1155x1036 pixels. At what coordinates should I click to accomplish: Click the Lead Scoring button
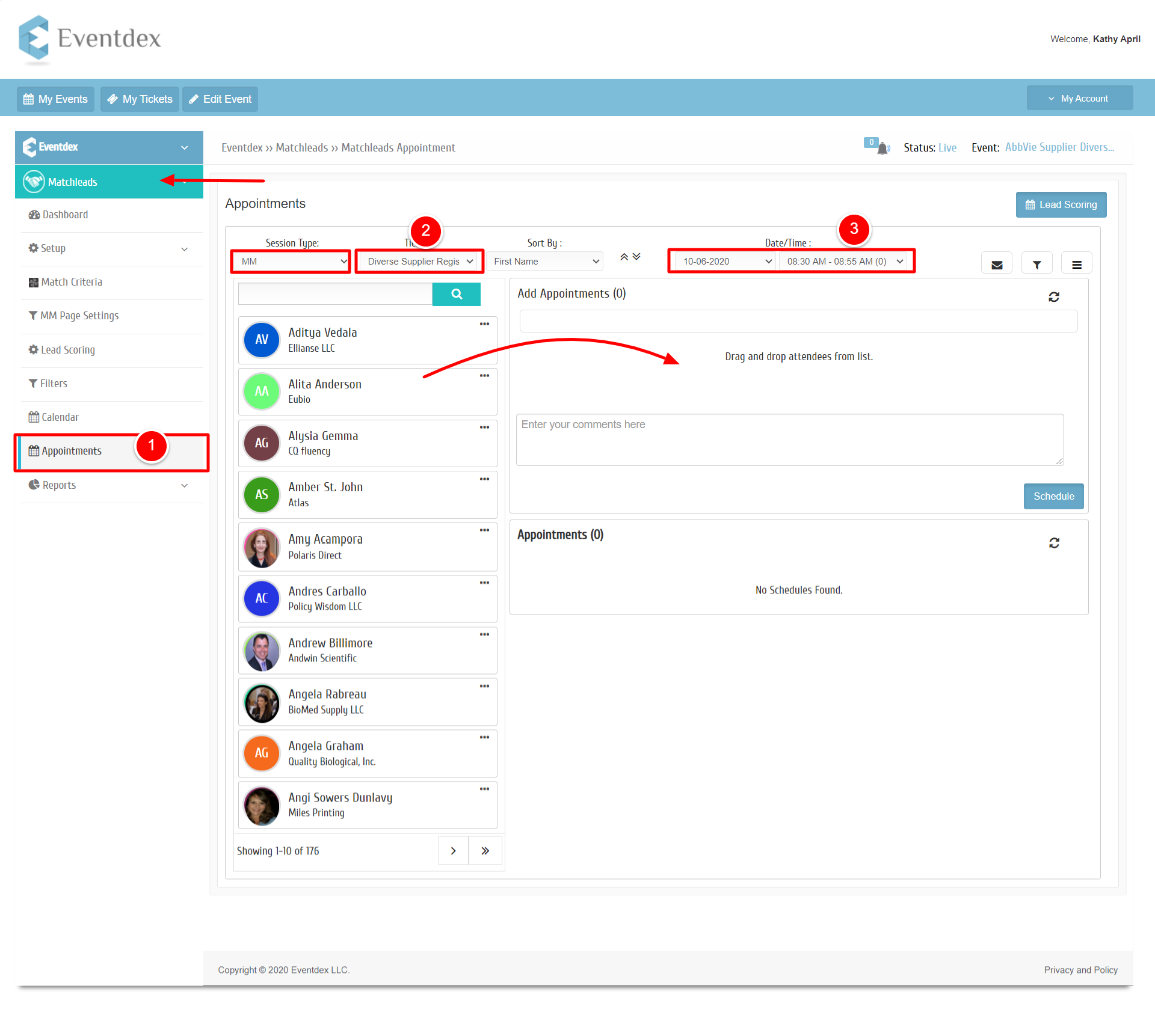coord(1061,204)
